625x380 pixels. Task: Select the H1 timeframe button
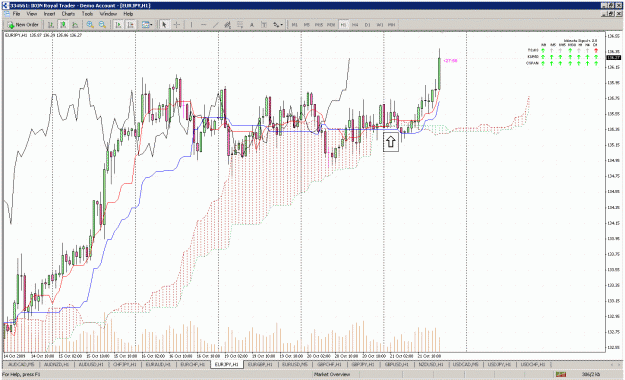pyautogui.click(x=343, y=25)
